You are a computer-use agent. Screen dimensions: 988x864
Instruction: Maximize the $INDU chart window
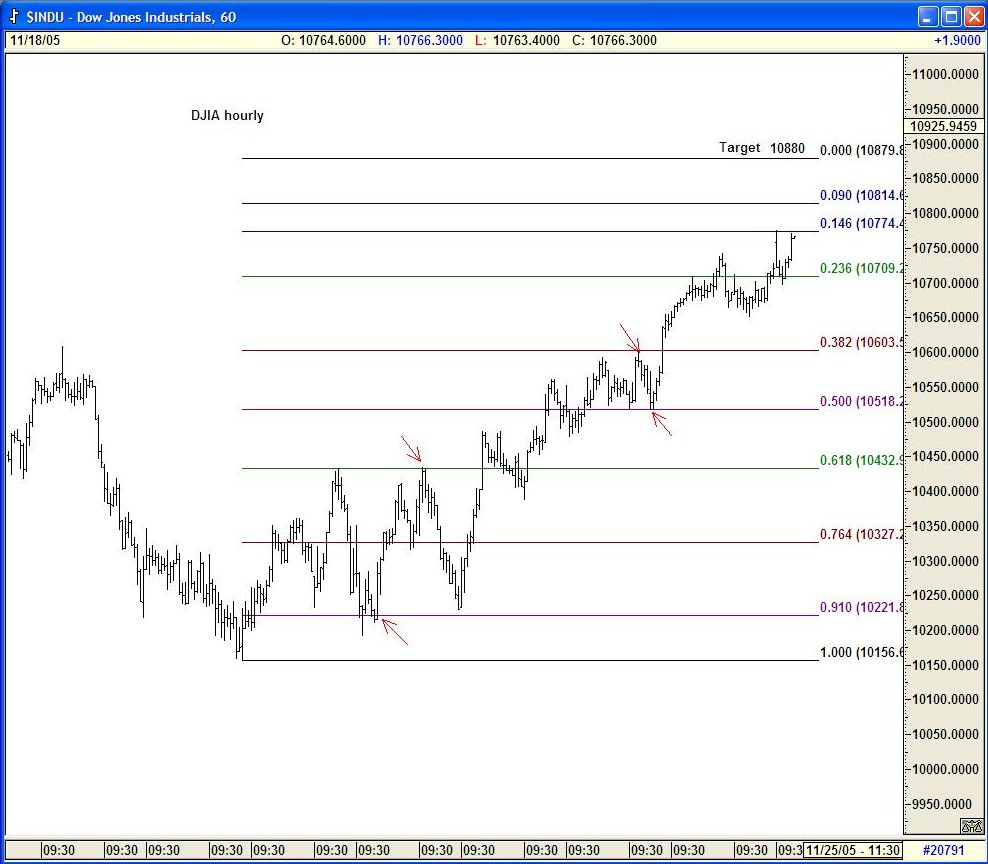click(x=950, y=16)
